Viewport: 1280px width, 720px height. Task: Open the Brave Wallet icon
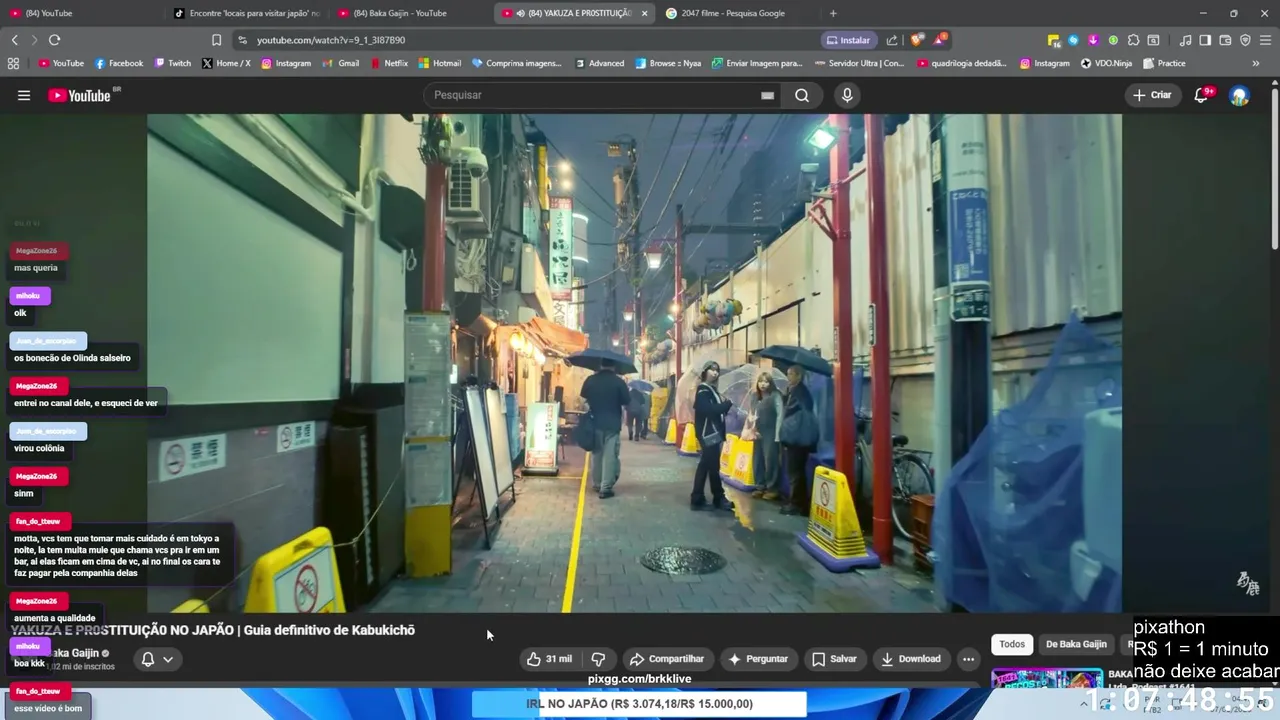[x=1225, y=40]
